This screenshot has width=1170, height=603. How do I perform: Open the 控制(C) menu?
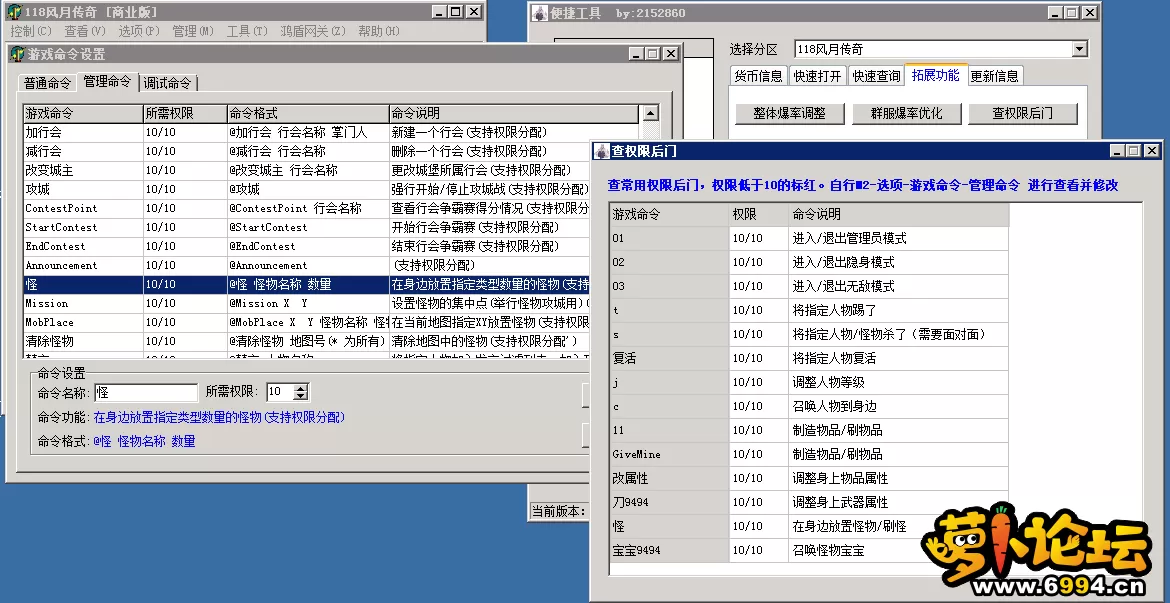point(31,31)
